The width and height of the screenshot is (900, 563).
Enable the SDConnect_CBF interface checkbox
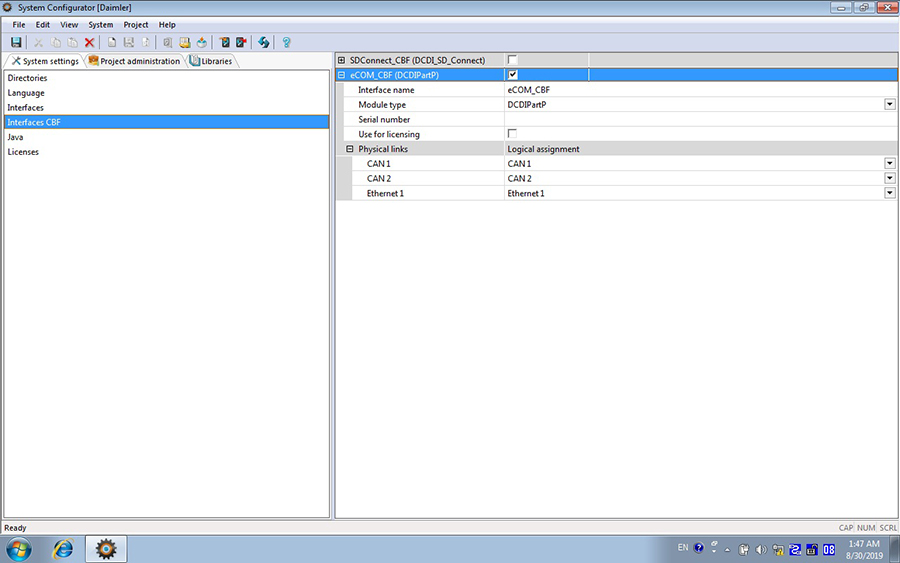pos(513,60)
